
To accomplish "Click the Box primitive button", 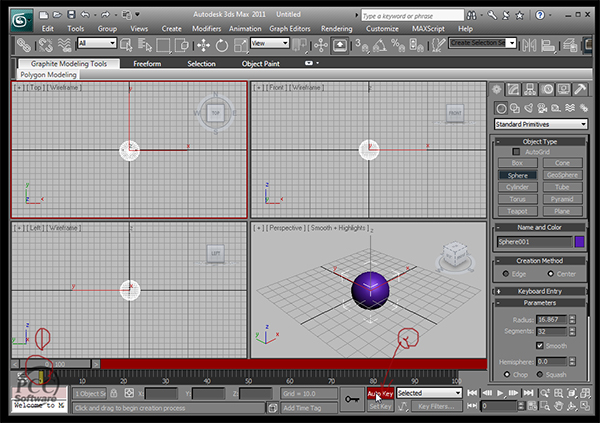I will click(517, 163).
